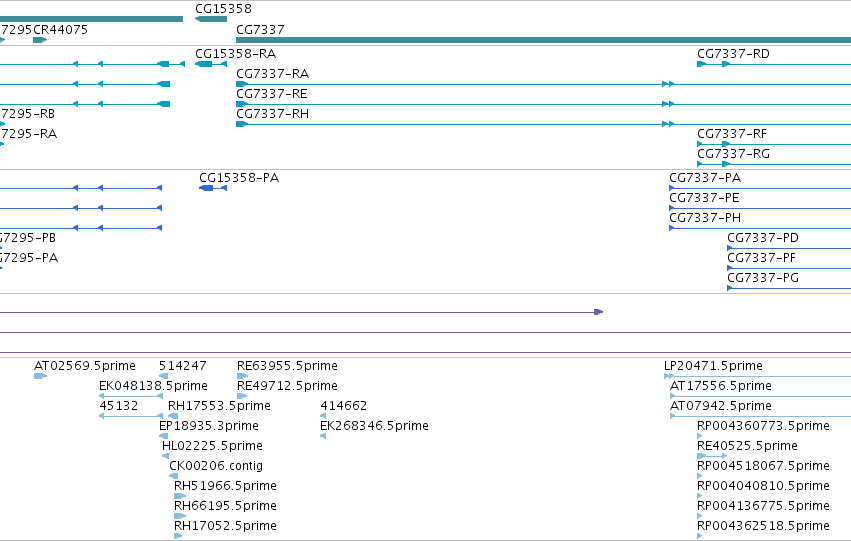The width and height of the screenshot is (851, 541).
Task: Click EP18935.3prime EST label
Action: point(208,426)
